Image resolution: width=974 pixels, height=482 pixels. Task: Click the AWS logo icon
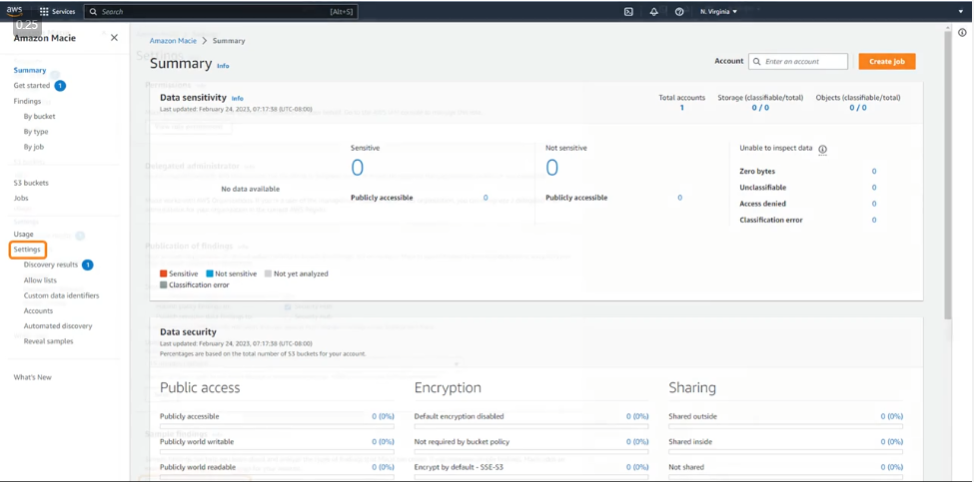(14, 11)
